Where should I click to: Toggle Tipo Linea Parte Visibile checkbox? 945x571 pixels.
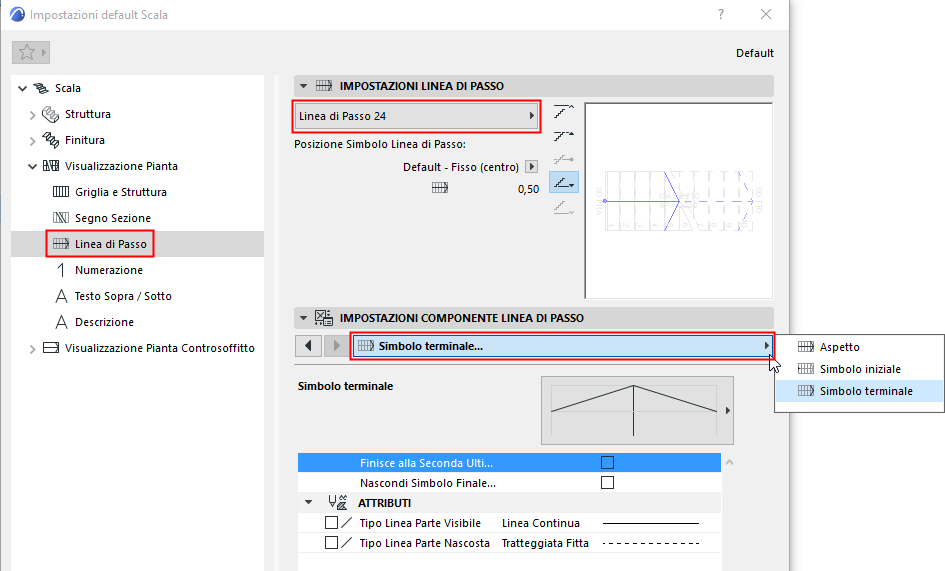pos(331,523)
